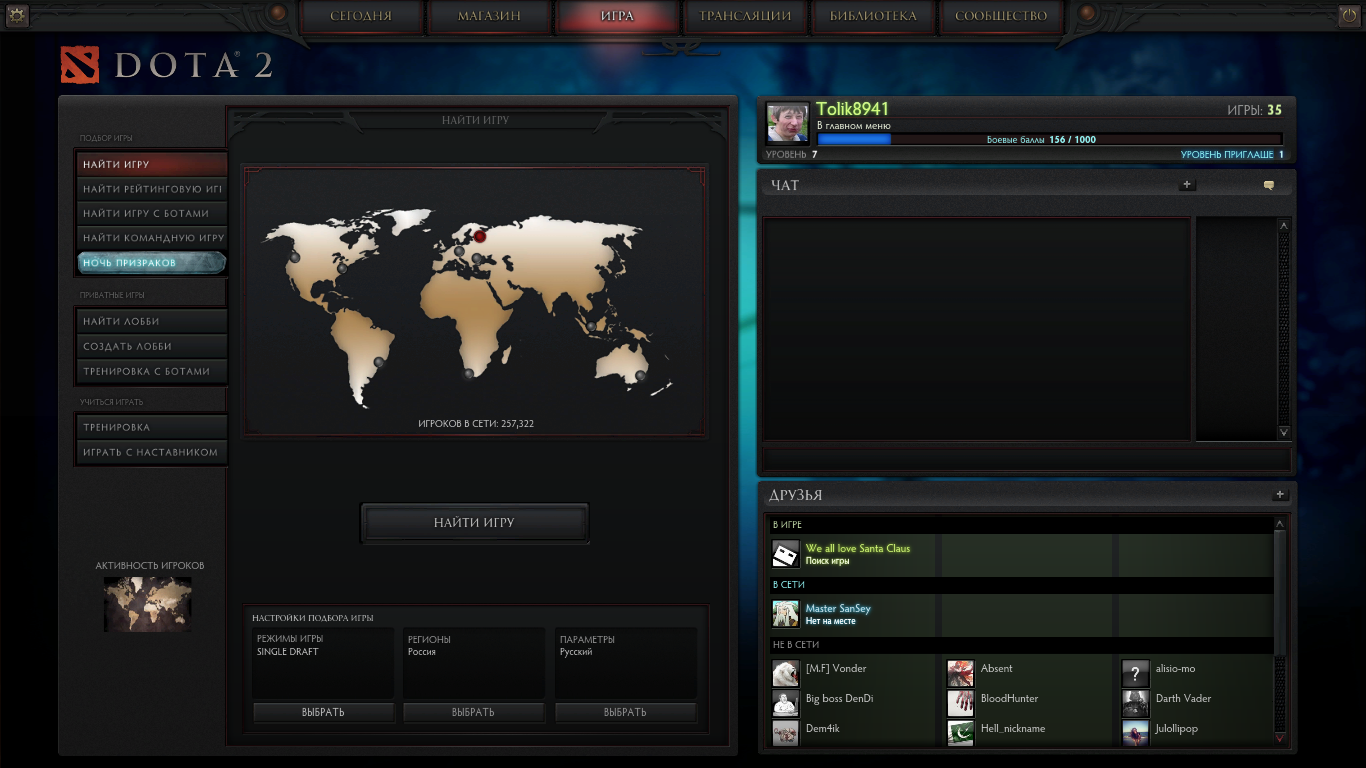Click [M.F] Vonder avatar
1366x768 pixels.
click(x=786, y=674)
